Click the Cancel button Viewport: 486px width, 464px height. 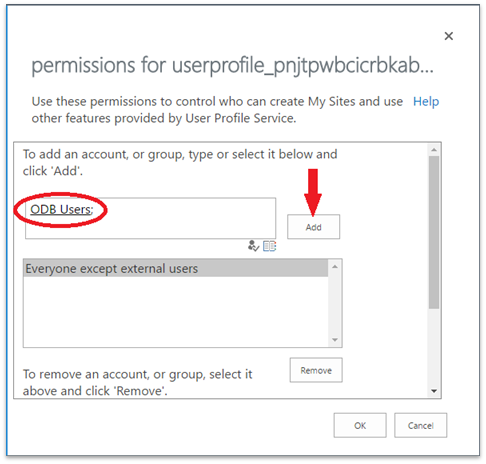pos(421,425)
